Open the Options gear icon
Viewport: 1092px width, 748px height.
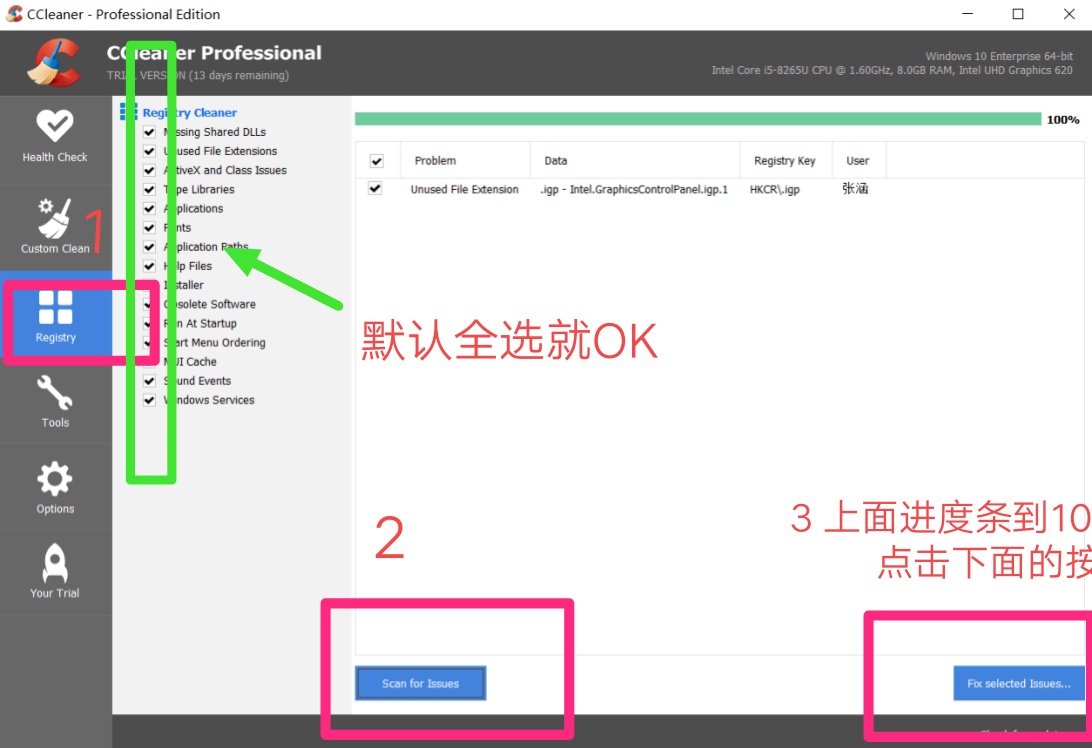[x=54, y=479]
